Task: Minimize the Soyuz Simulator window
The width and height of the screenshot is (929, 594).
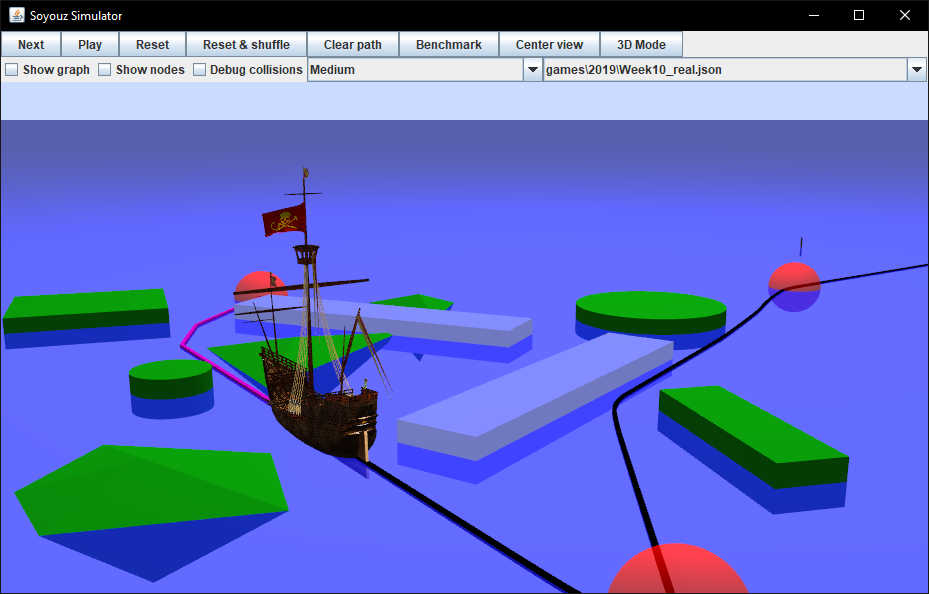Action: coord(814,15)
